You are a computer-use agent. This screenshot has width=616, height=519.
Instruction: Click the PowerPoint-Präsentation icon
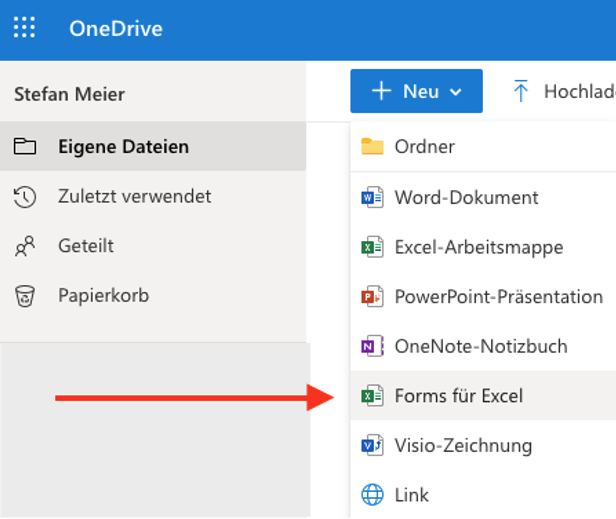click(x=372, y=297)
